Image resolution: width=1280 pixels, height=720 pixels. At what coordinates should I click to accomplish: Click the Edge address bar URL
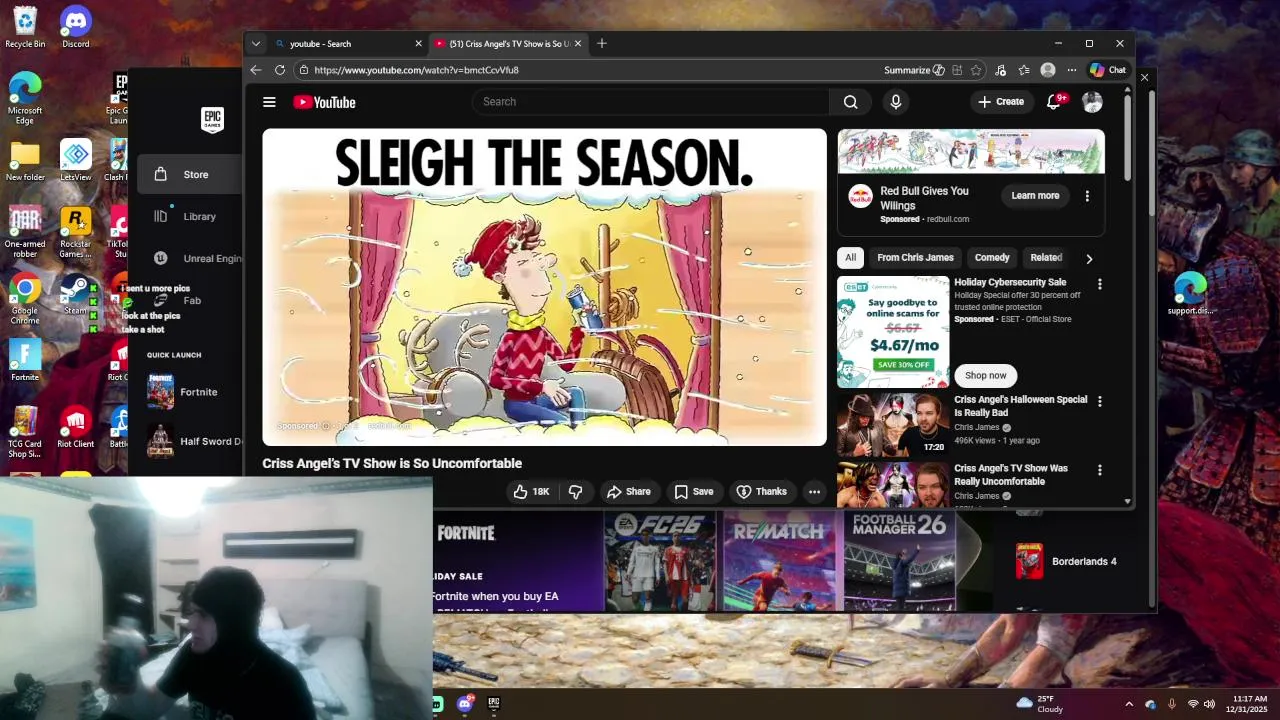coord(416,70)
